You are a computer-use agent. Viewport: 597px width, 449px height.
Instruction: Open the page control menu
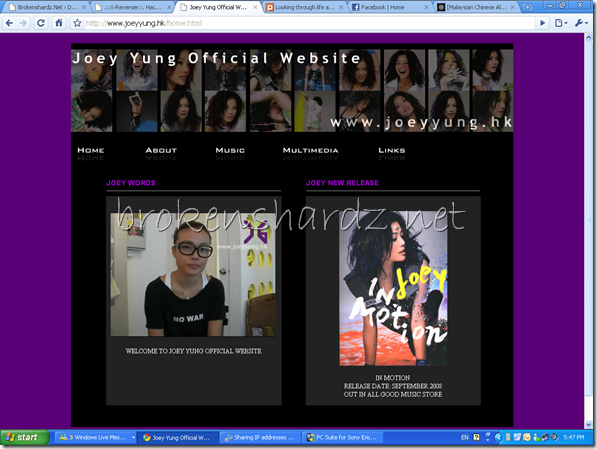pos(561,23)
